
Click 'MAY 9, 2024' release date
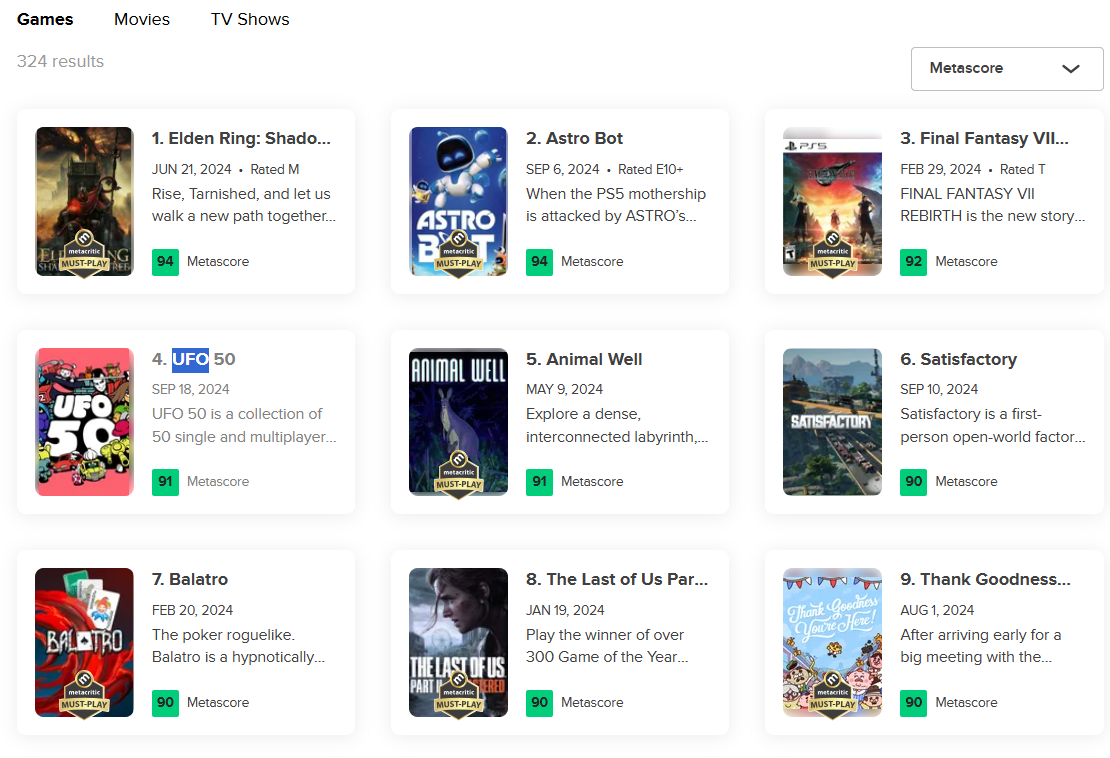[564, 389]
